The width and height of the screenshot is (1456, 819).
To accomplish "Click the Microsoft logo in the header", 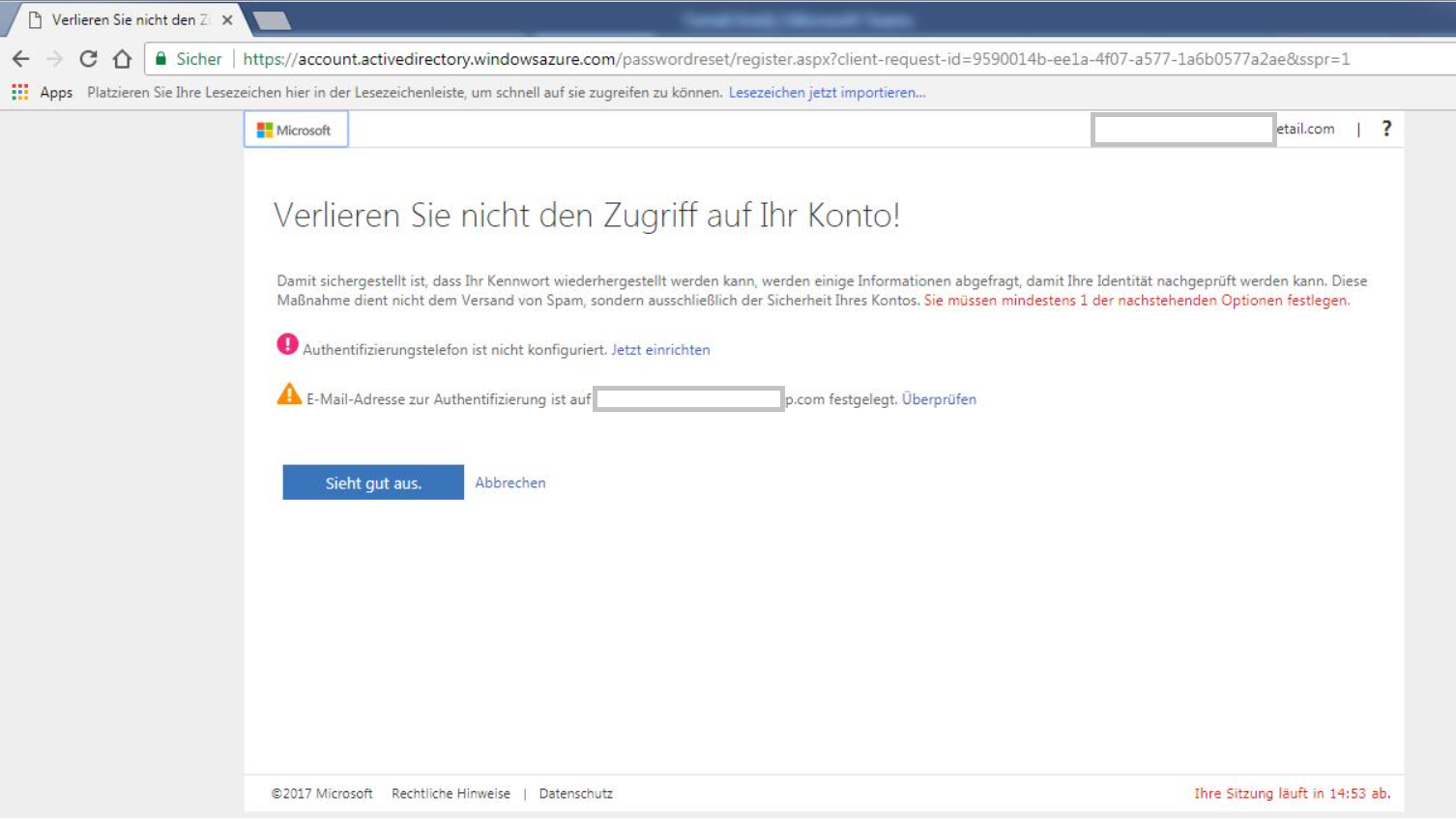I will [x=295, y=128].
